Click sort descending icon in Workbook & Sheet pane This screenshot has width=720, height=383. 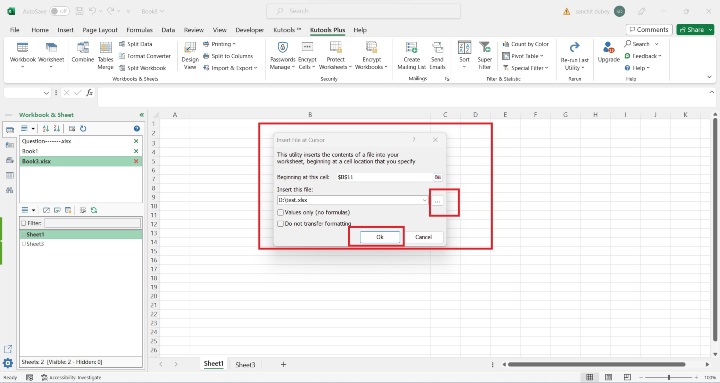point(56,129)
